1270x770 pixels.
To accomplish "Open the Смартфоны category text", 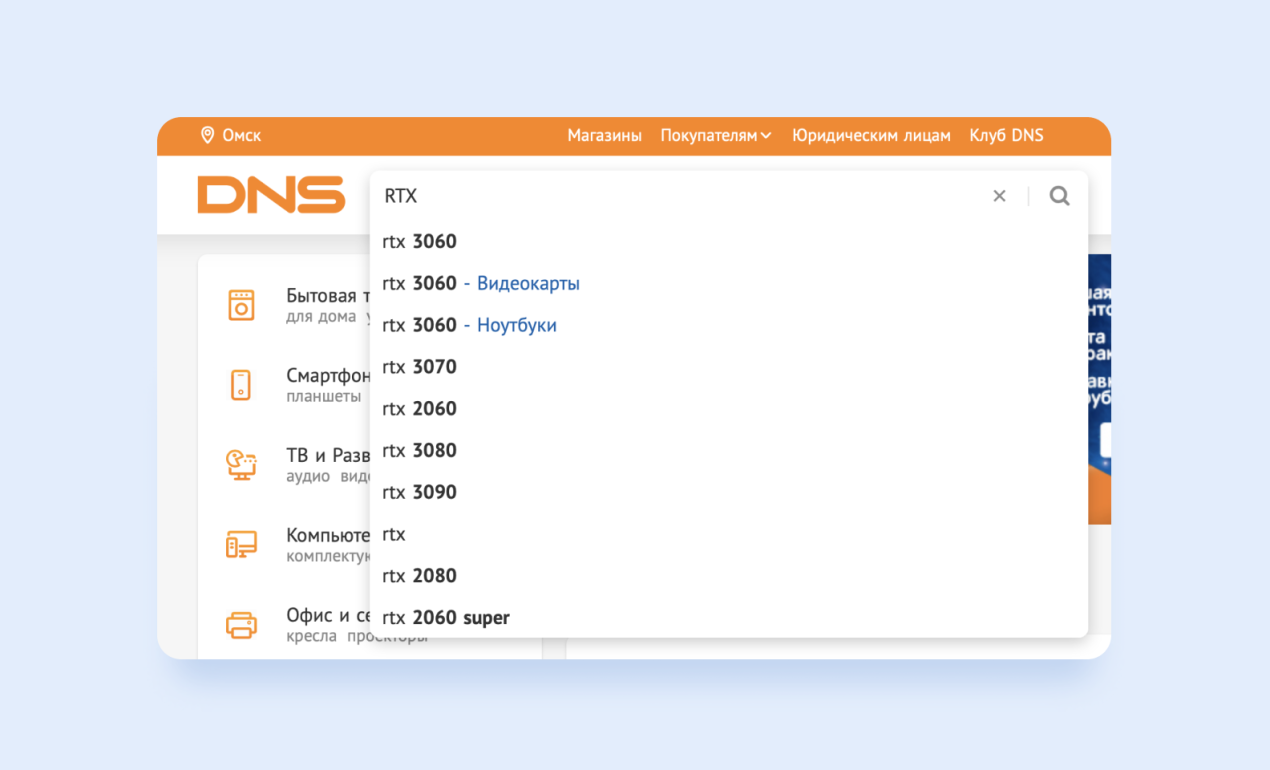I will 328,376.
